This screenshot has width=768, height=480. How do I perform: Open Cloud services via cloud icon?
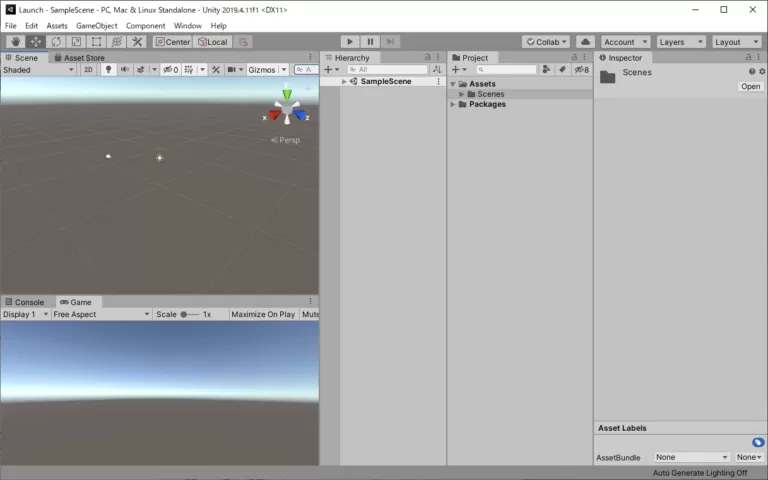pos(586,42)
